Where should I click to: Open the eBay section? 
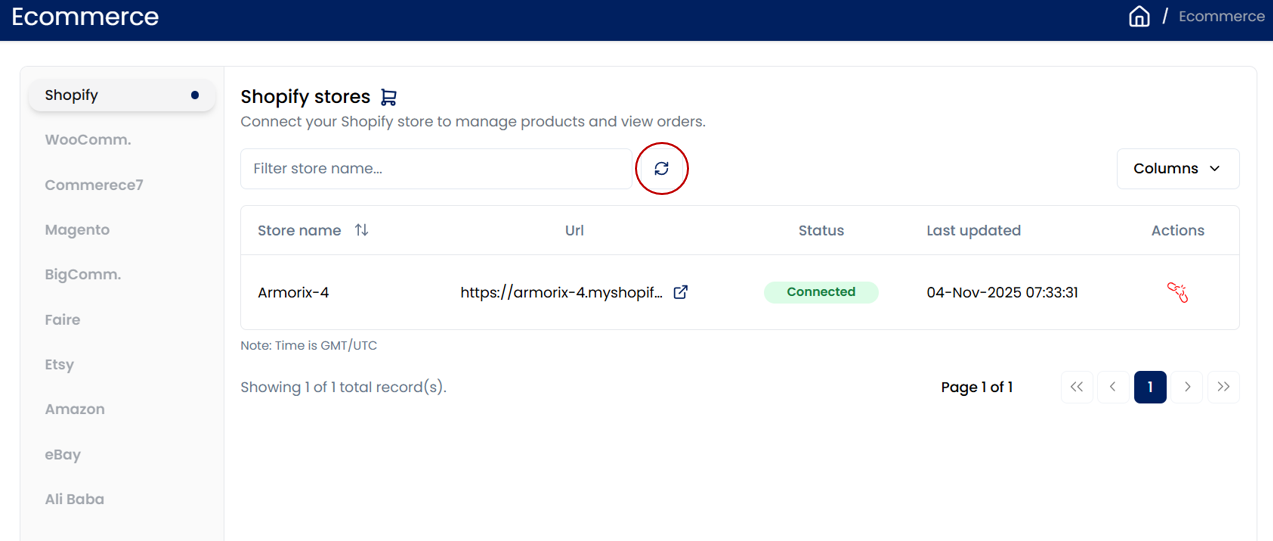click(62, 454)
